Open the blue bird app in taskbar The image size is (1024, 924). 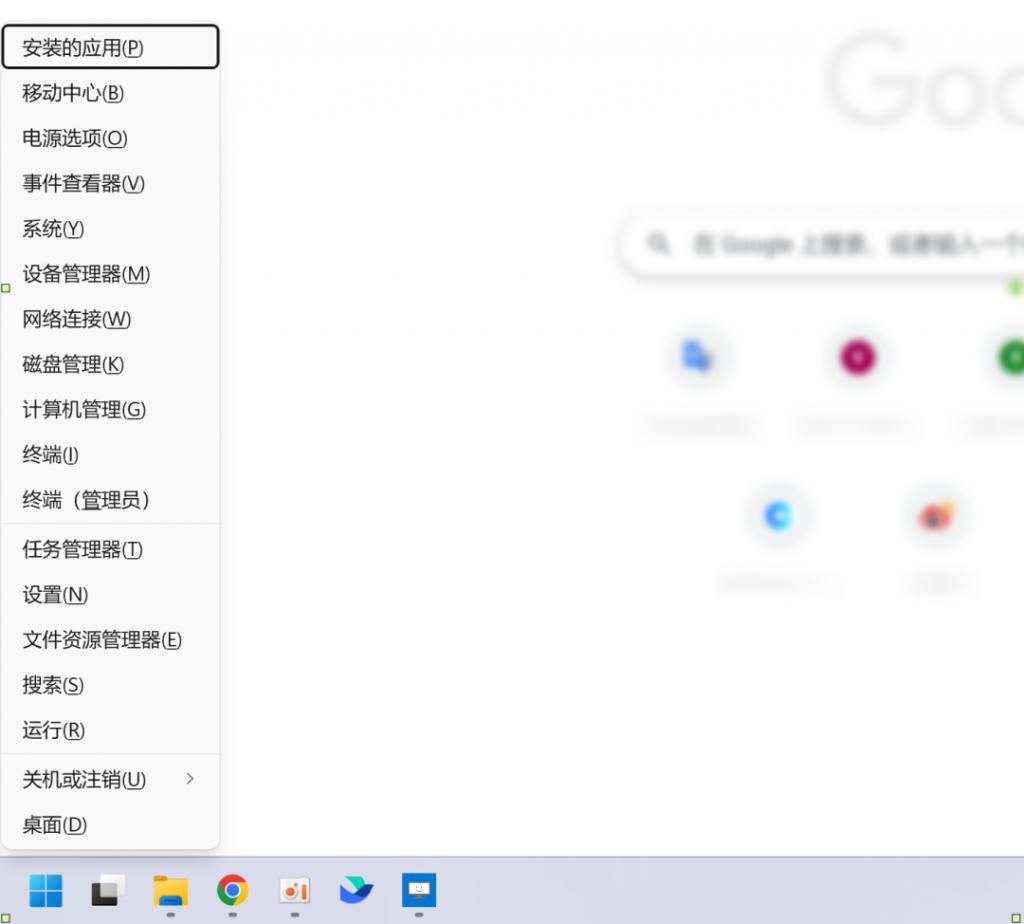[x=356, y=889]
